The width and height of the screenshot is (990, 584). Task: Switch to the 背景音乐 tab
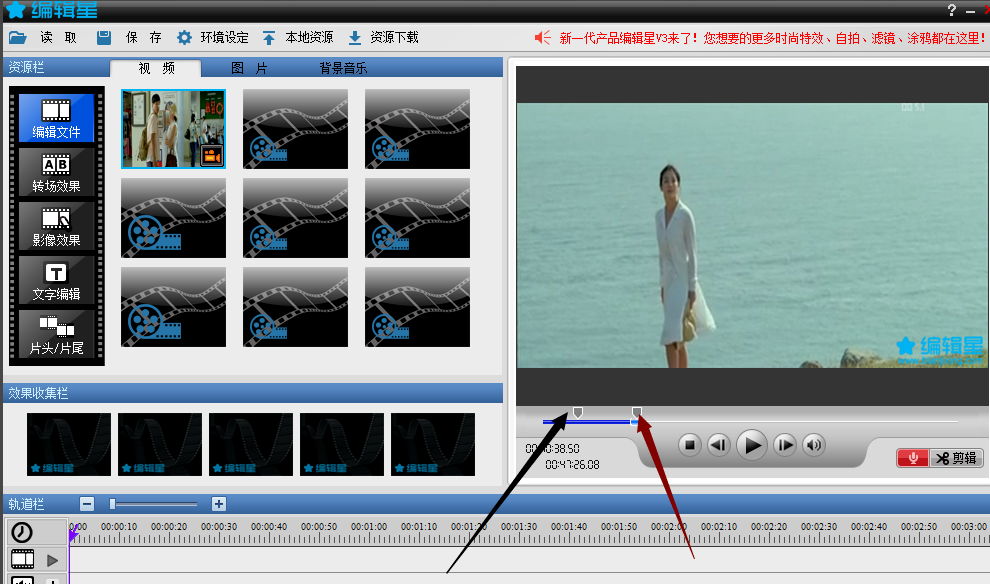coord(343,68)
